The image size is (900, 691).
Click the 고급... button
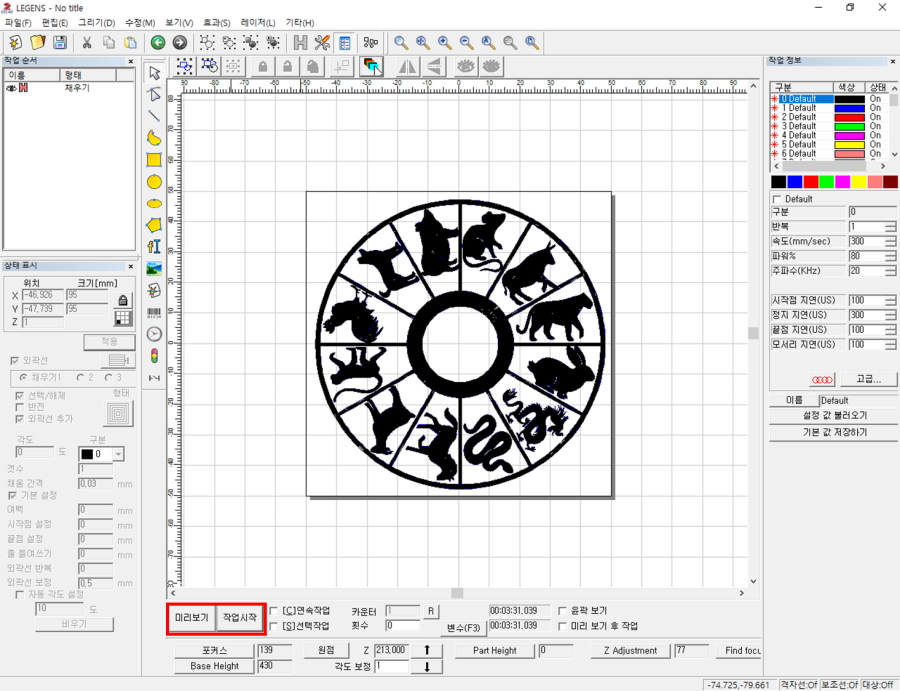tap(868, 379)
